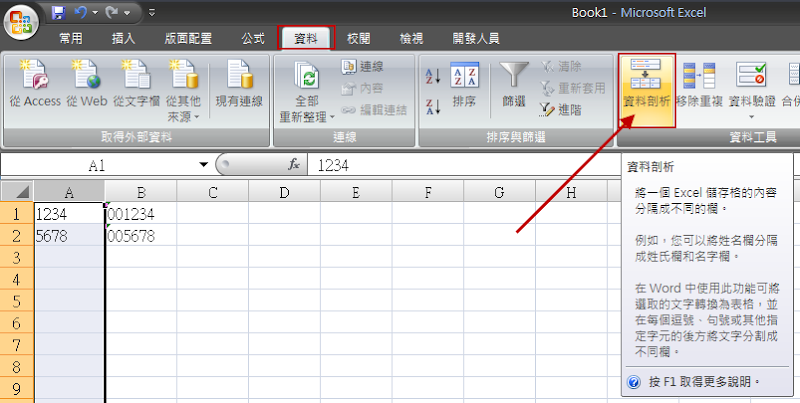Open Undo history dropdown arrow

[95, 13]
